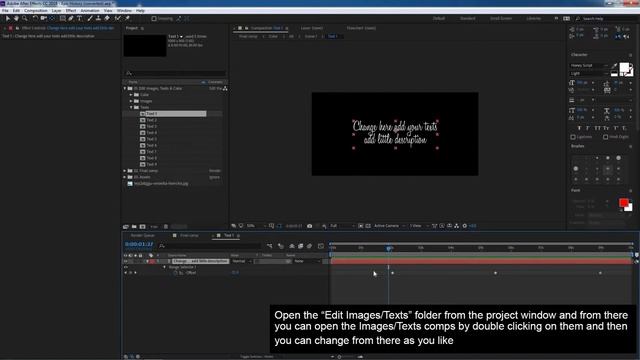Open the Light font style dropdown

589,73
